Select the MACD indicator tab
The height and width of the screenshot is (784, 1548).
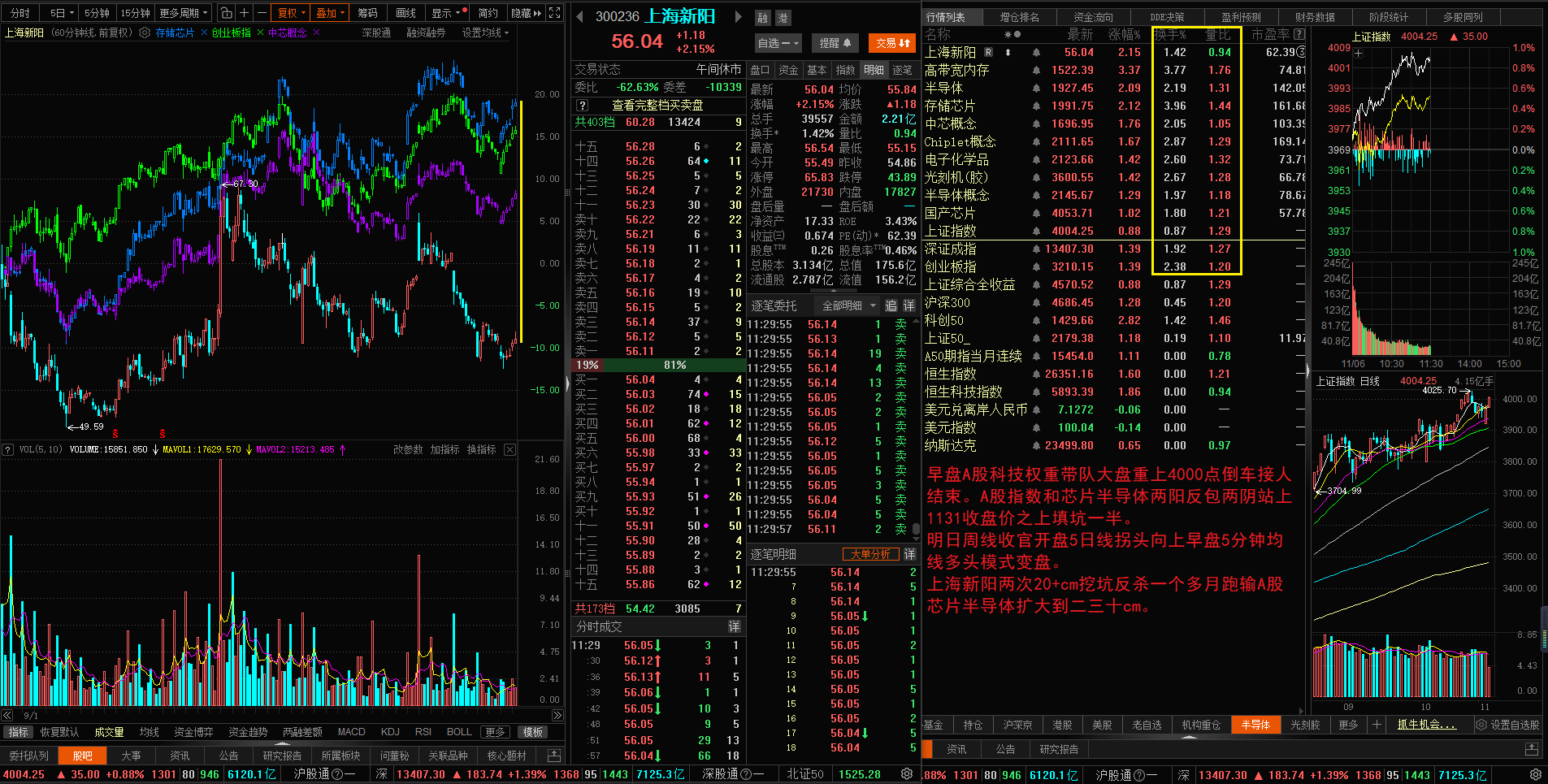point(351,732)
